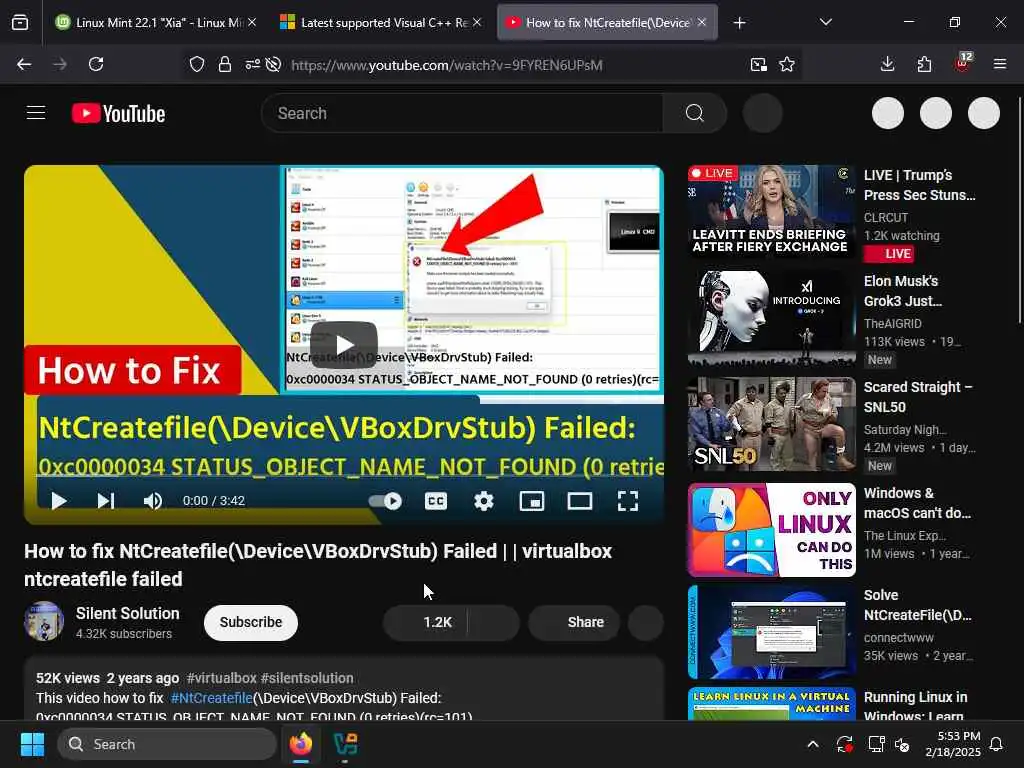The image size is (1024, 768).
Task: Click the autoplay blocked icon in address bar
Action: [x=274, y=65]
